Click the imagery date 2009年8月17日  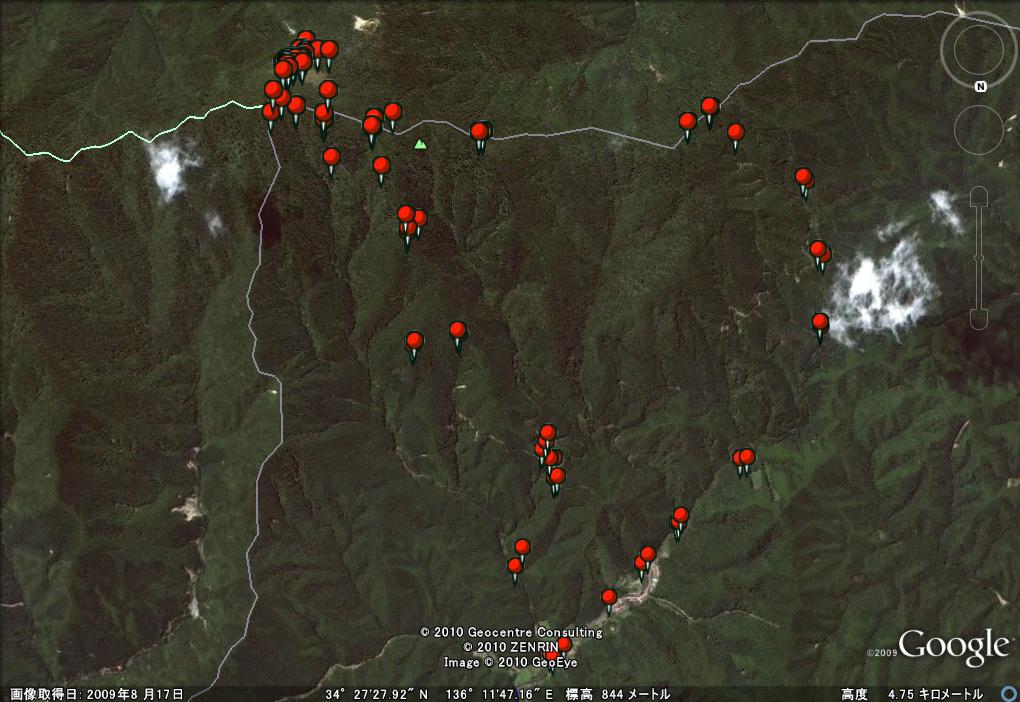tap(97, 694)
